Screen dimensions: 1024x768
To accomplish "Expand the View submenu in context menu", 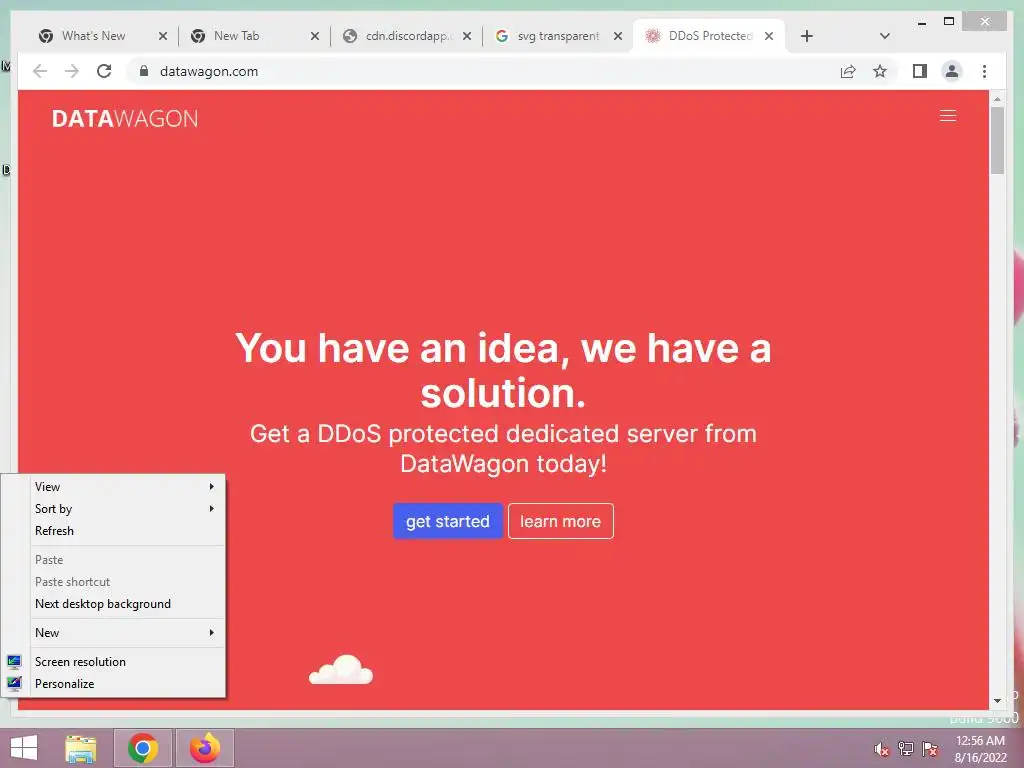I will pyautogui.click(x=114, y=487).
